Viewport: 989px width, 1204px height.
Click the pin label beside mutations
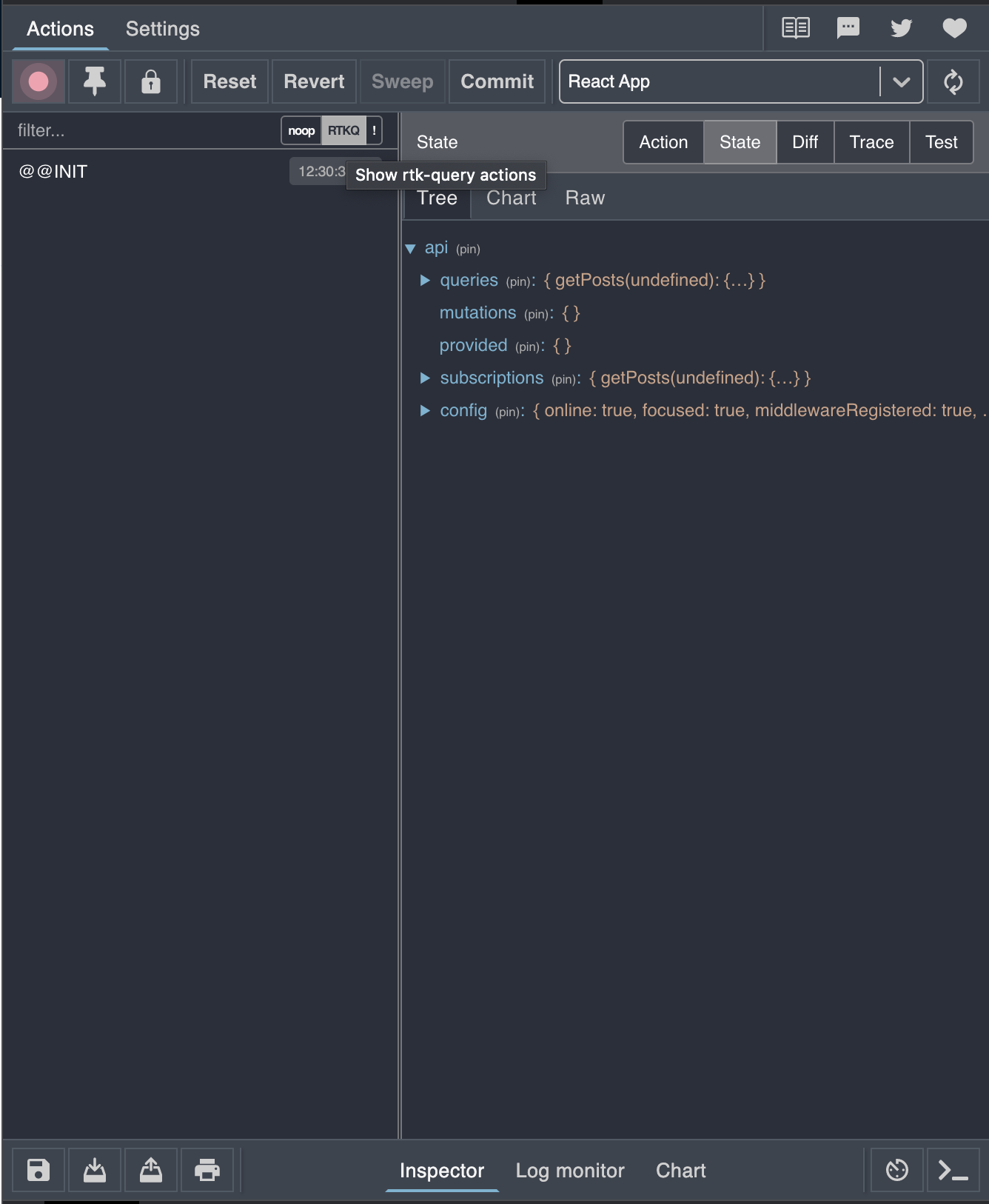coord(536,315)
